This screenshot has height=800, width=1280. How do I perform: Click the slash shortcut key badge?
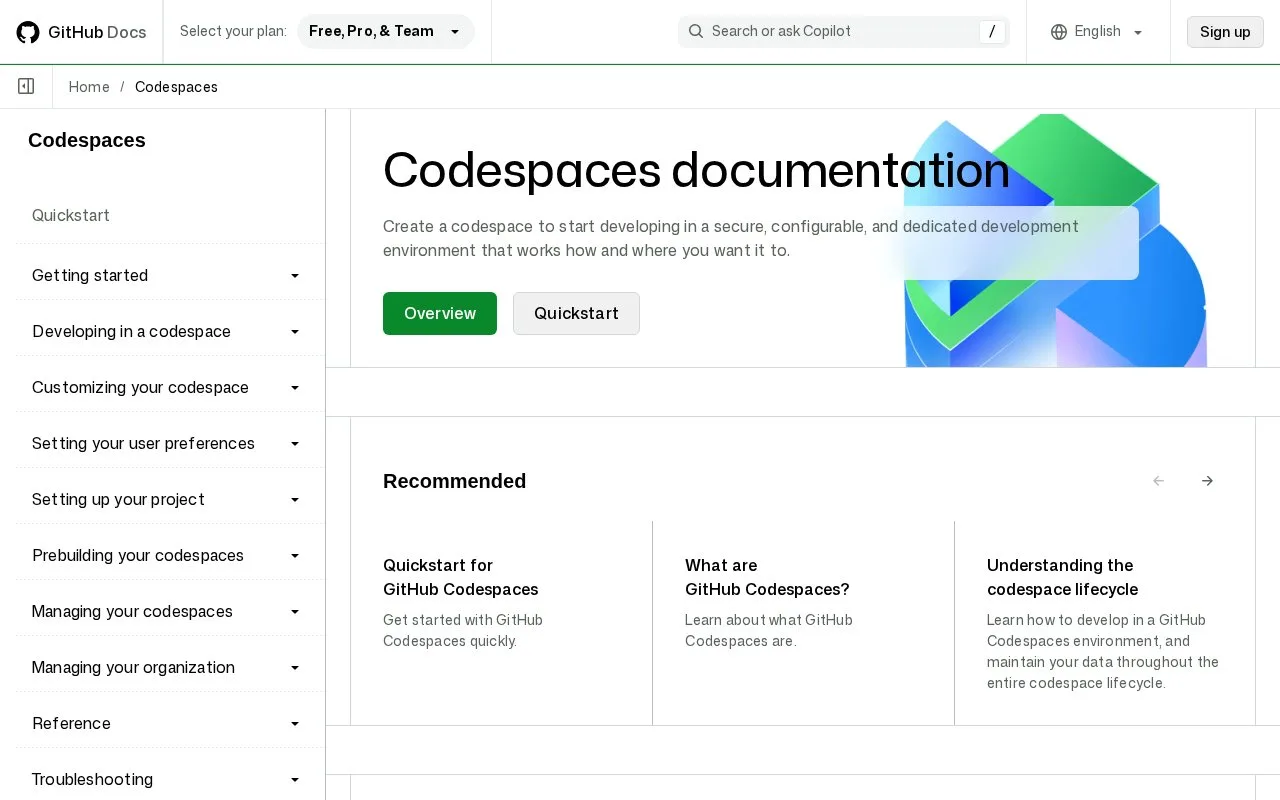point(991,32)
